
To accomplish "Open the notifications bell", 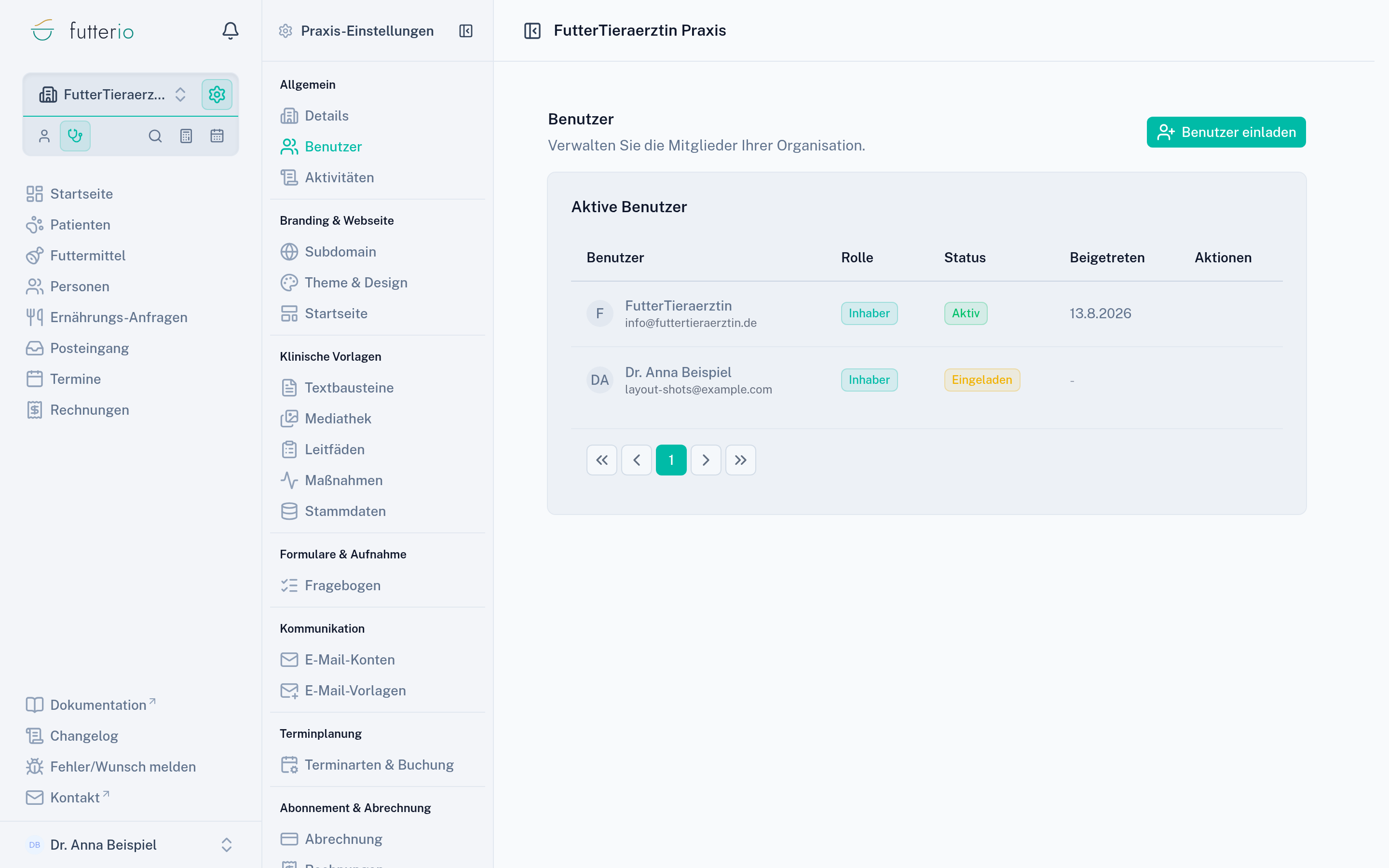I will (x=230, y=30).
